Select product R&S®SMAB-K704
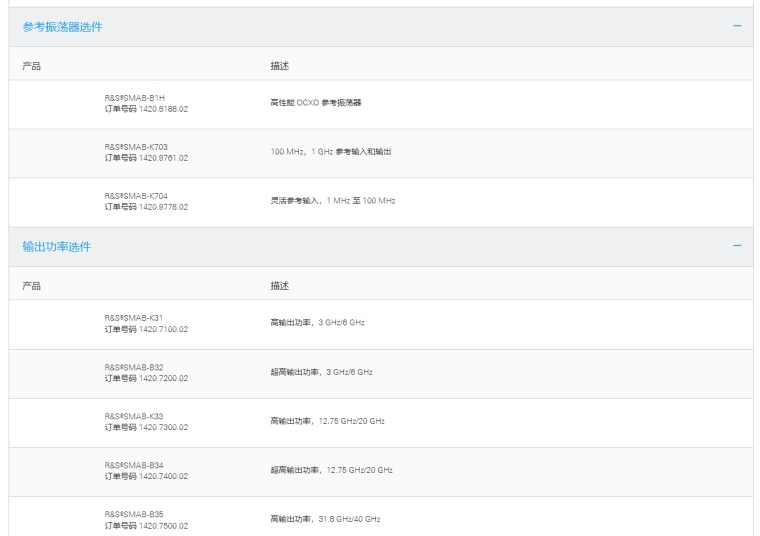The image size is (760, 536). tap(136, 196)
